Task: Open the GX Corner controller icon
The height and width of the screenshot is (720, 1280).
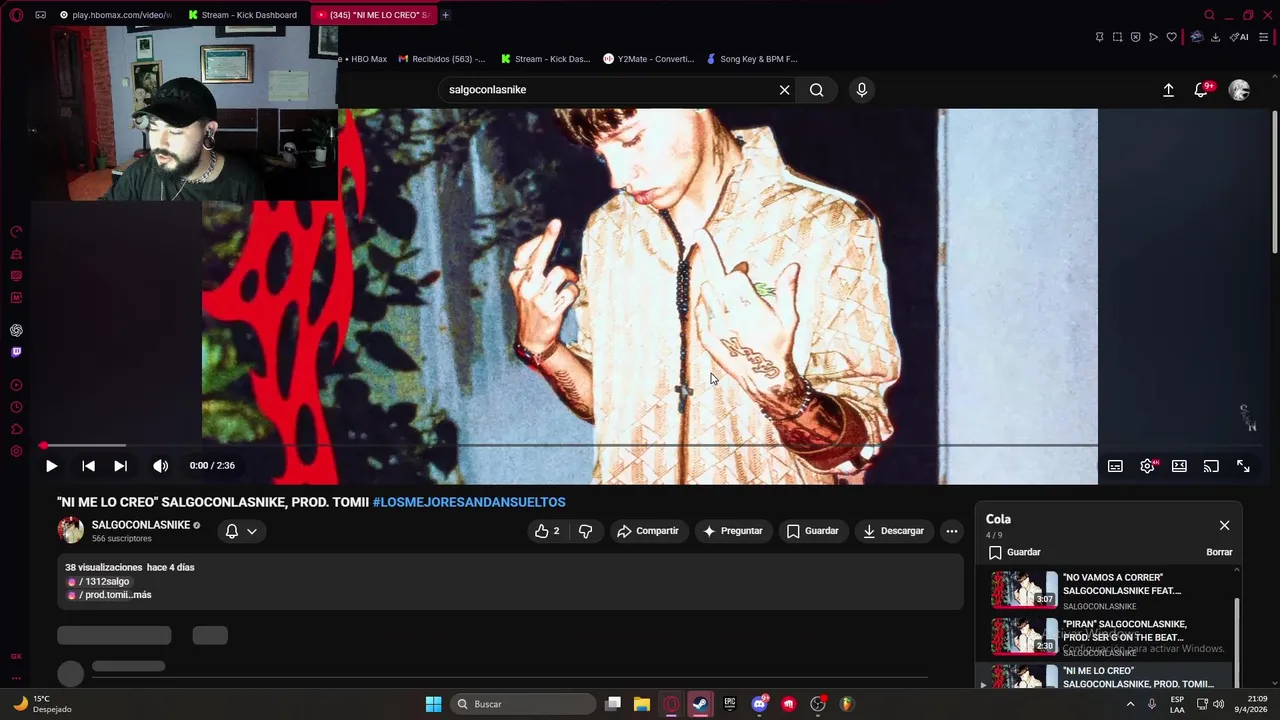Action: pos(40,15)
